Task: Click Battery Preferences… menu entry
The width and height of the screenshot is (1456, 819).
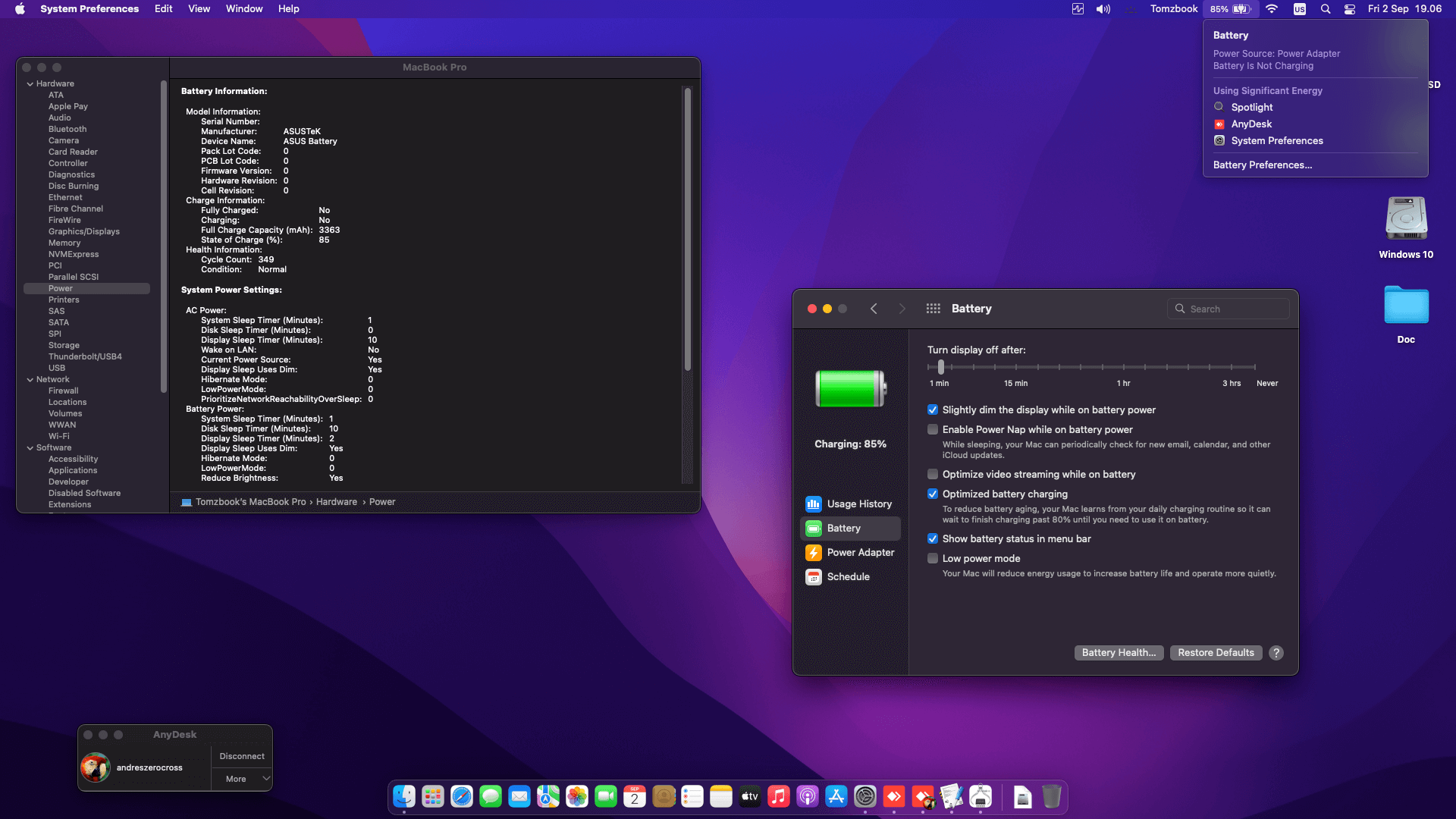Action: point(1262,165)
